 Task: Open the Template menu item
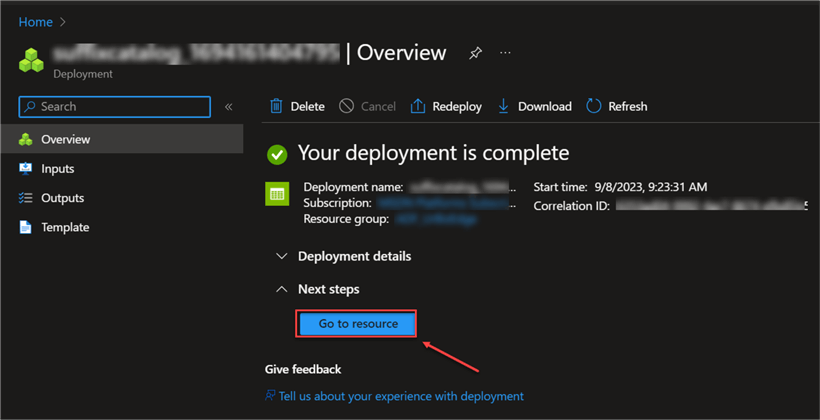[65, 227]
